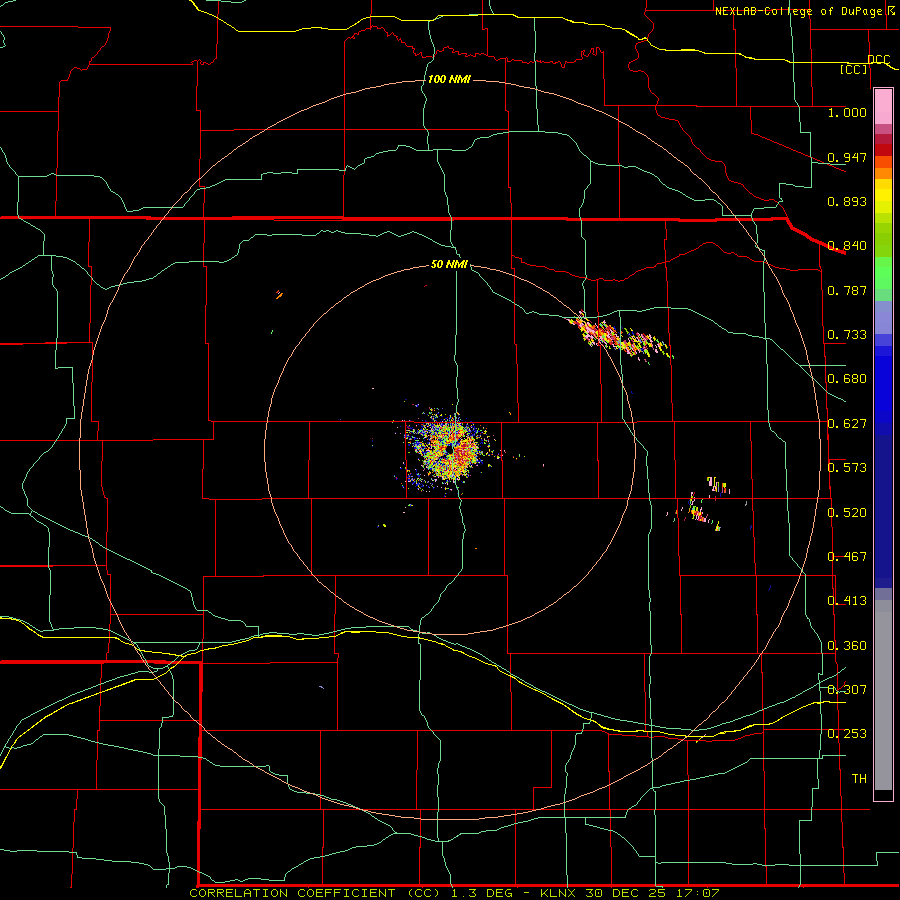Click the 50 NMI range ring label

pos(449,265)
